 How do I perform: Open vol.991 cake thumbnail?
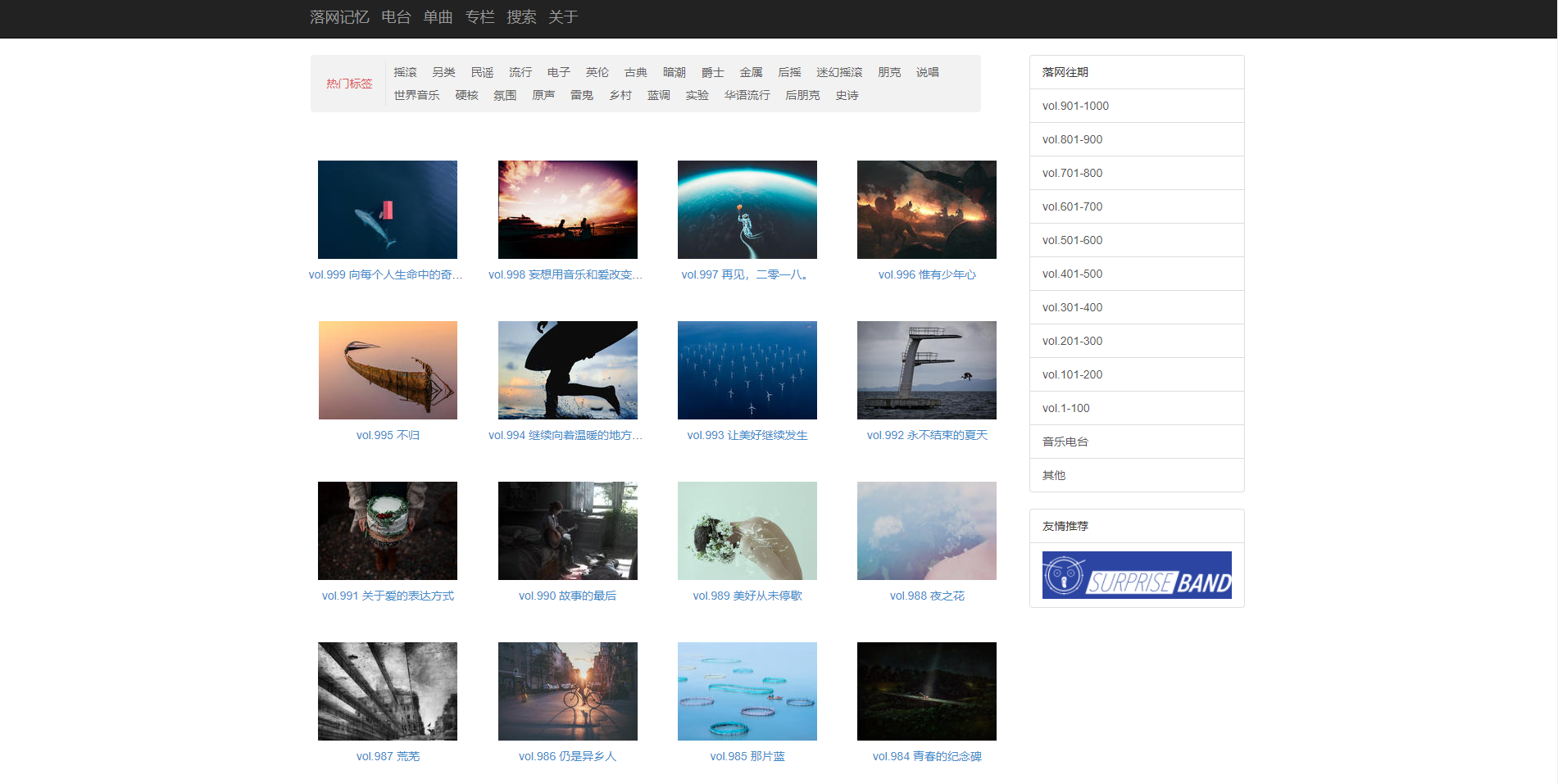(388, 531)
